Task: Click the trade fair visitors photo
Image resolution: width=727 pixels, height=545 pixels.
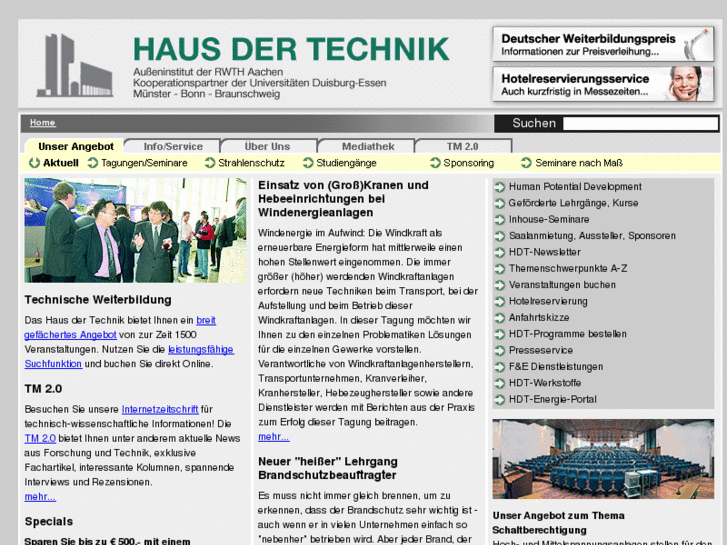Action: point(135,230)
